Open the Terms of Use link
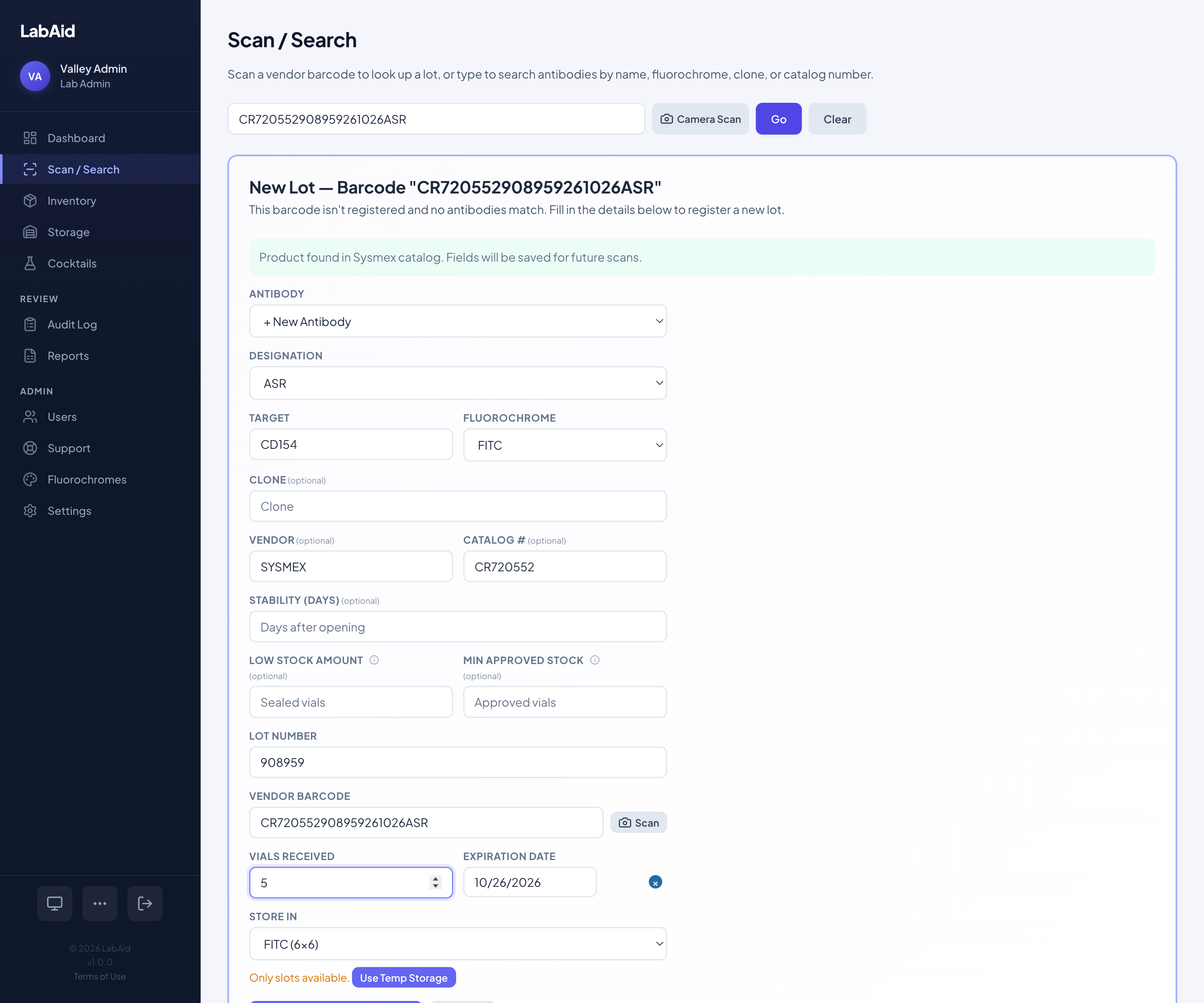The width and height of the screenshot is (1204, 1003). tap(100, 976)
